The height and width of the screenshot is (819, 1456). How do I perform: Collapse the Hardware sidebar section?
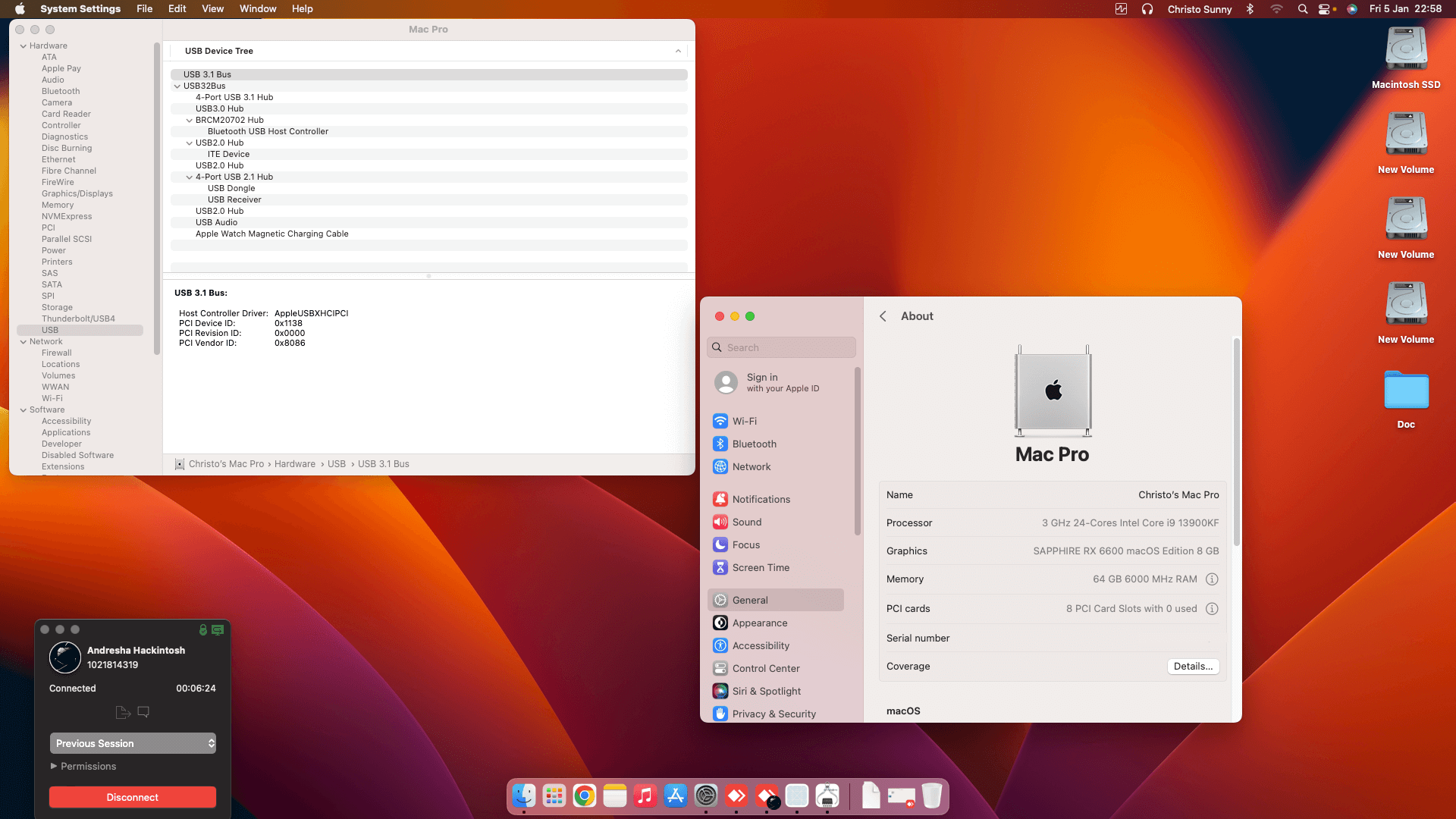tap(24, 45)
